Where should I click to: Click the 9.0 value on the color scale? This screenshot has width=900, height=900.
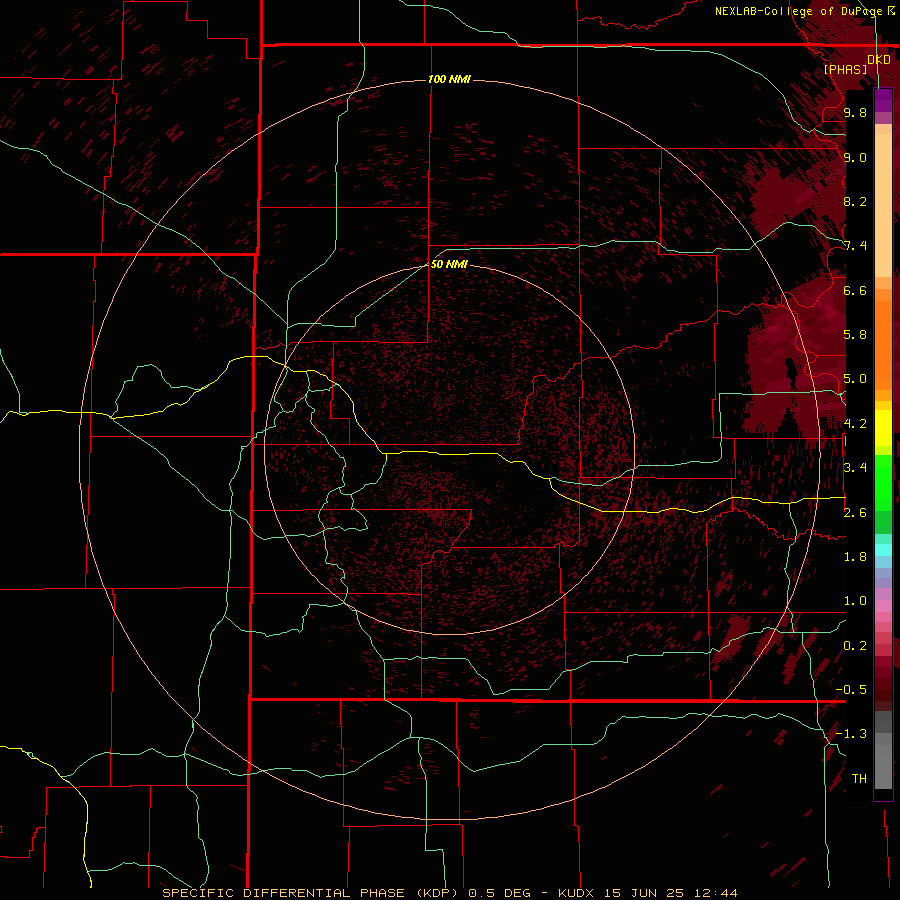click(855, 157)
